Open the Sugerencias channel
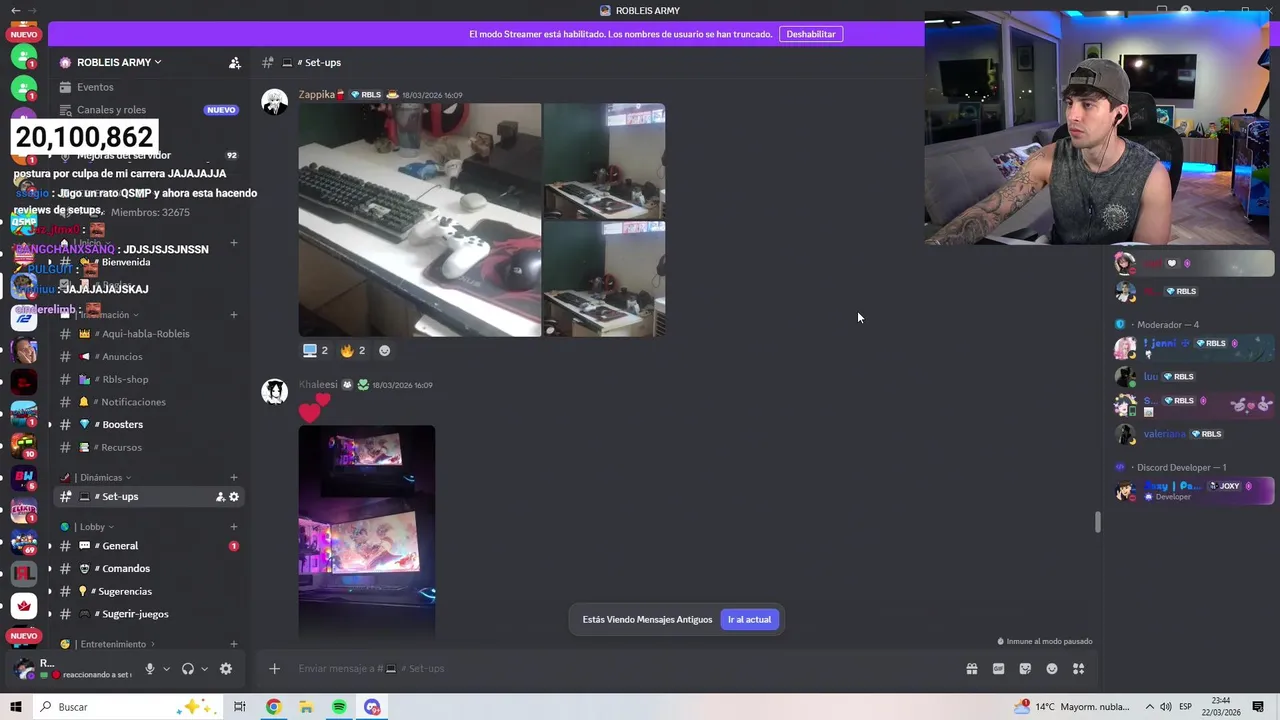 click(x=148, y=592)
